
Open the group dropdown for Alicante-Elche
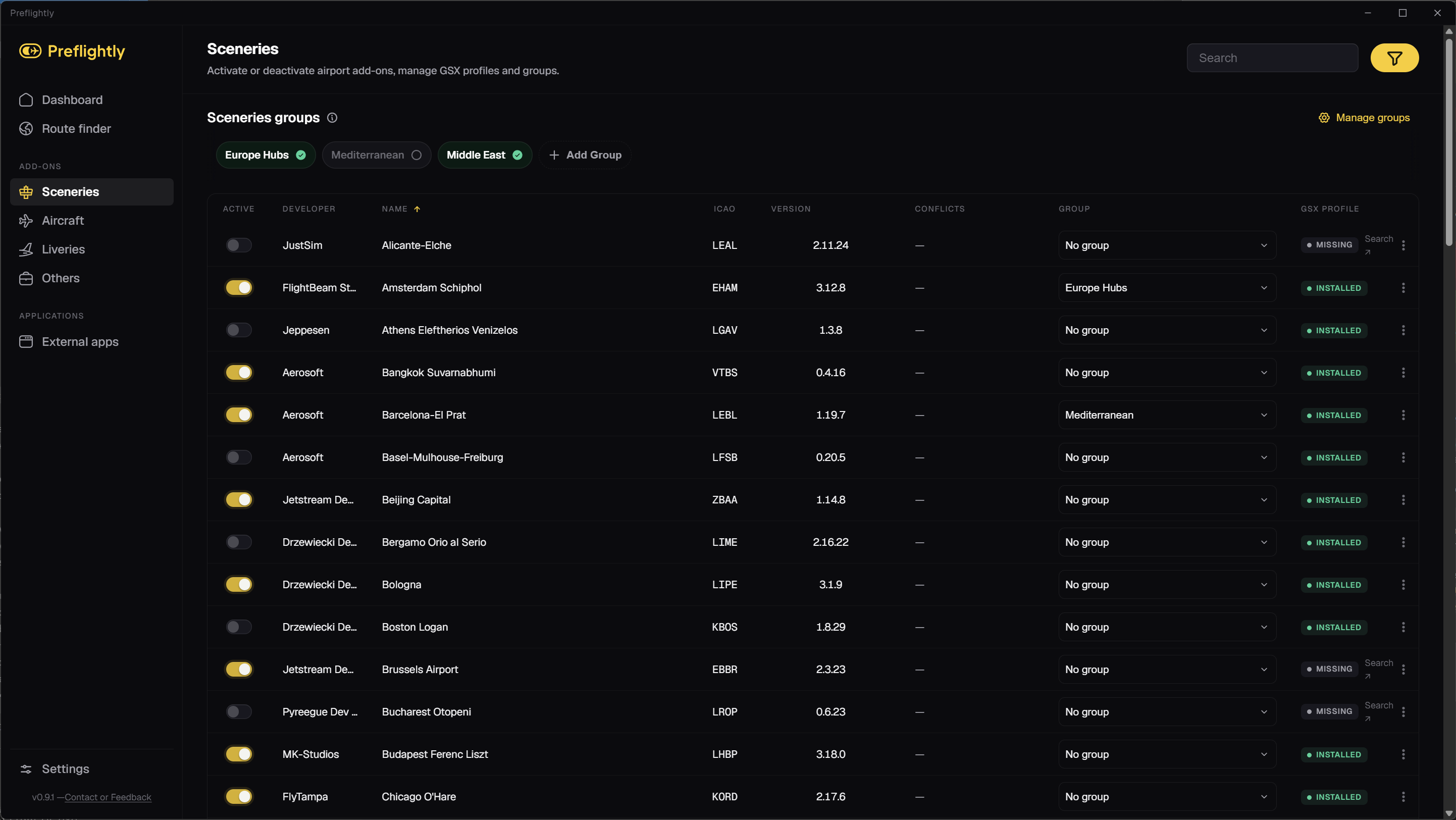pyautogui.click(x=1167, y=245)
